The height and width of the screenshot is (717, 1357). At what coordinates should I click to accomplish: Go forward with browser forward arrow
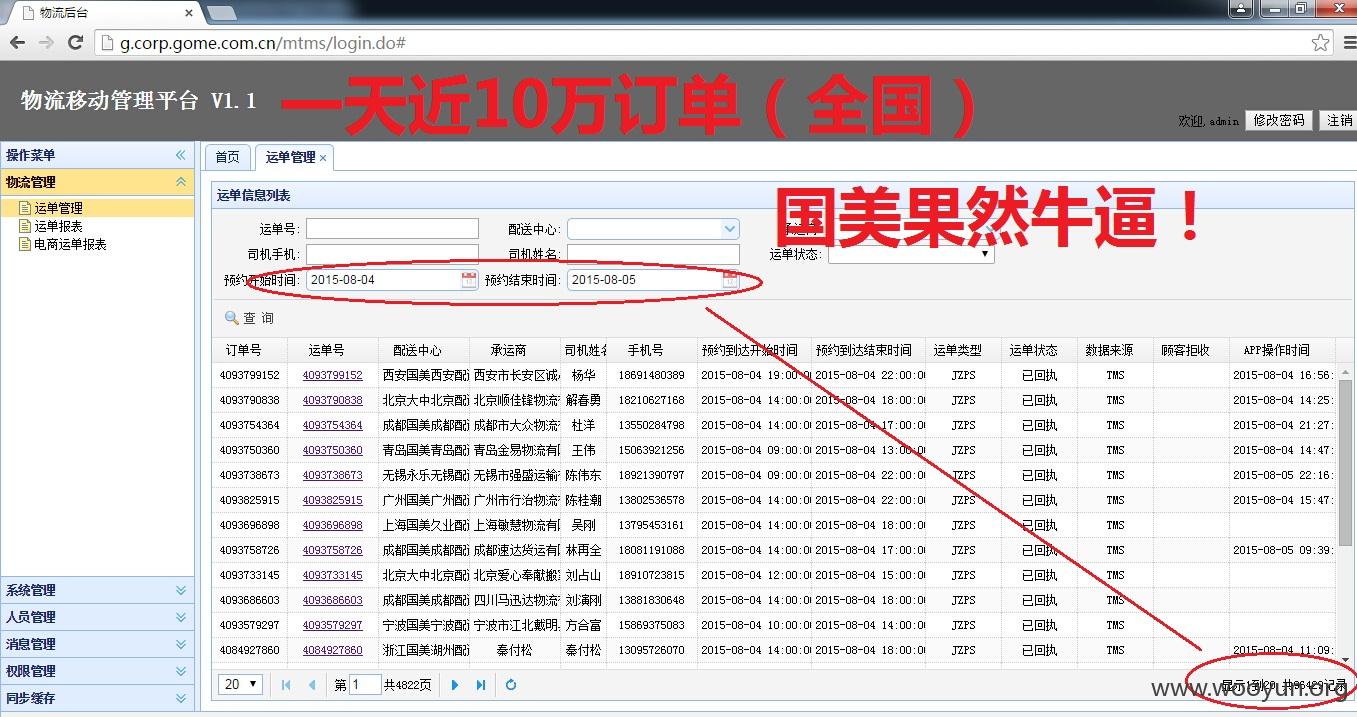pos(46,43)
